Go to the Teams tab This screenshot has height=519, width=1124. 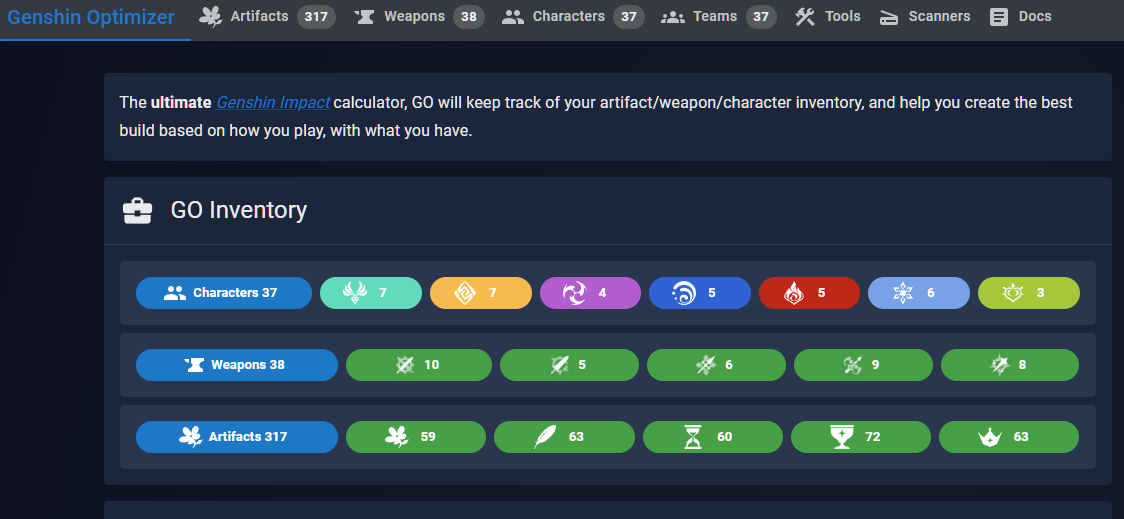coord(718,16)
